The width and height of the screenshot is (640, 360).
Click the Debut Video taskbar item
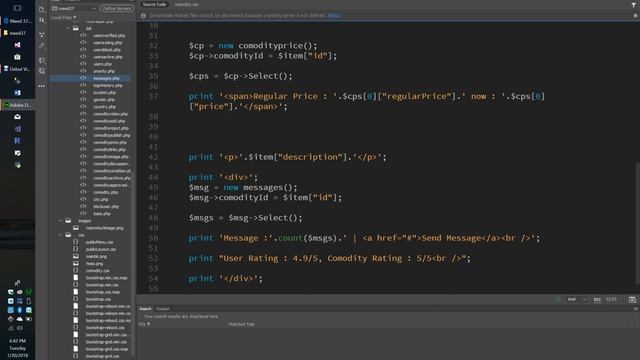coord(18,69)
